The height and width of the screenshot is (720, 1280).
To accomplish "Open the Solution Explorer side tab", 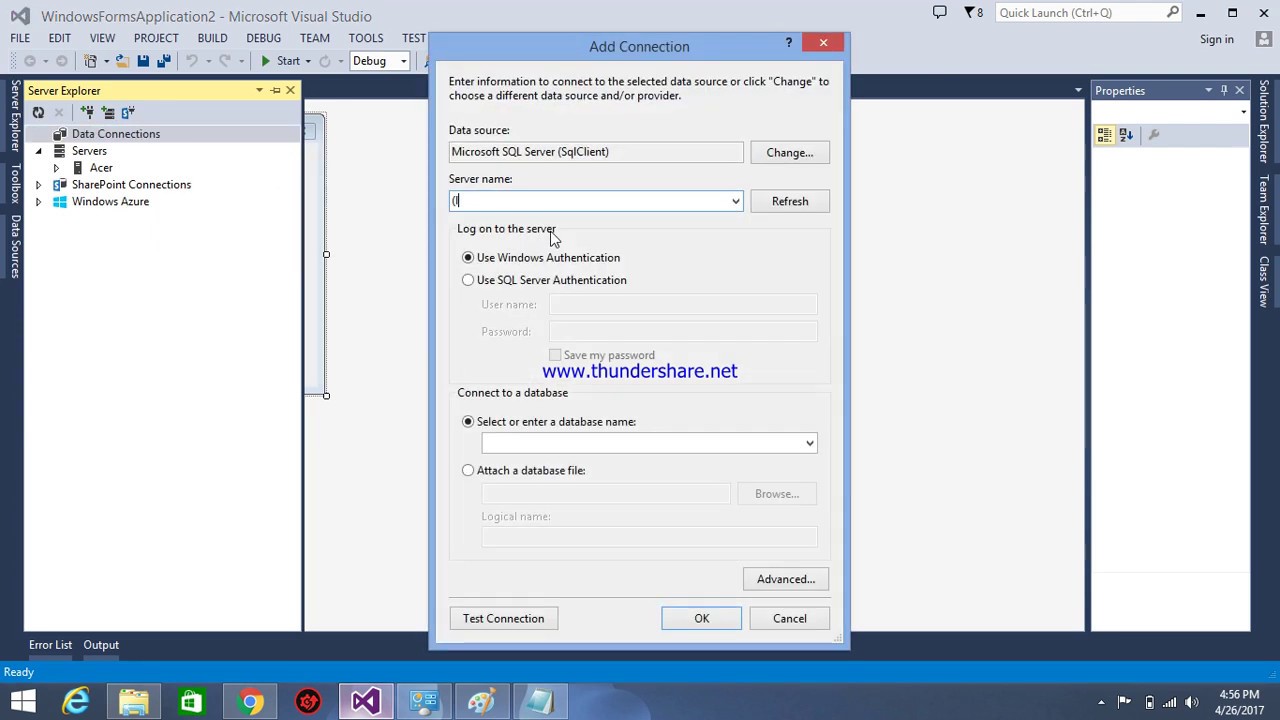I will [x=1265, y=122].
